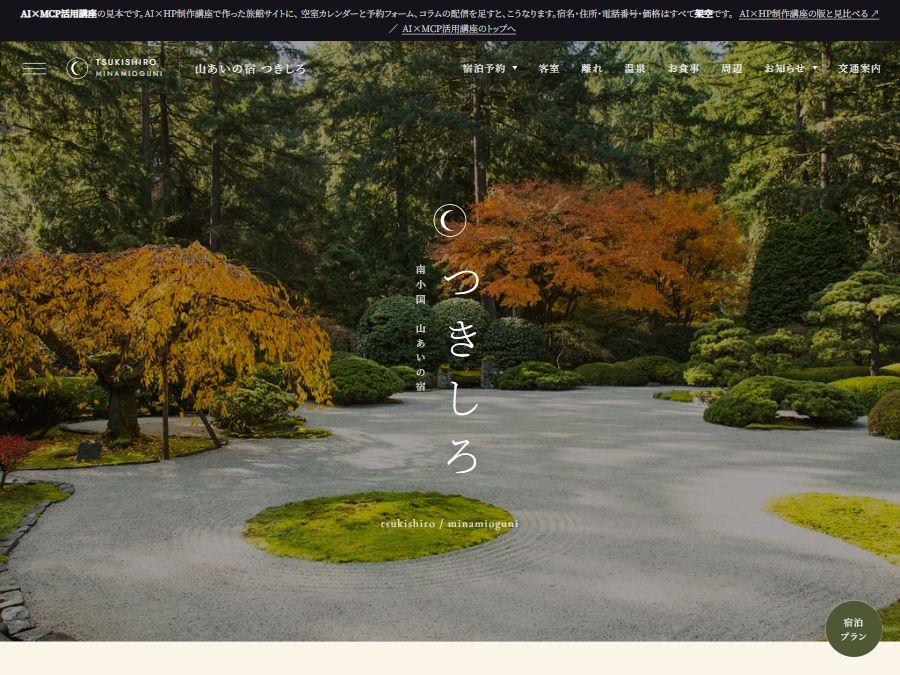The width and height of the screenshot is (900, 675).
Task: Select the 温泉 menu item
Action: 635,68
